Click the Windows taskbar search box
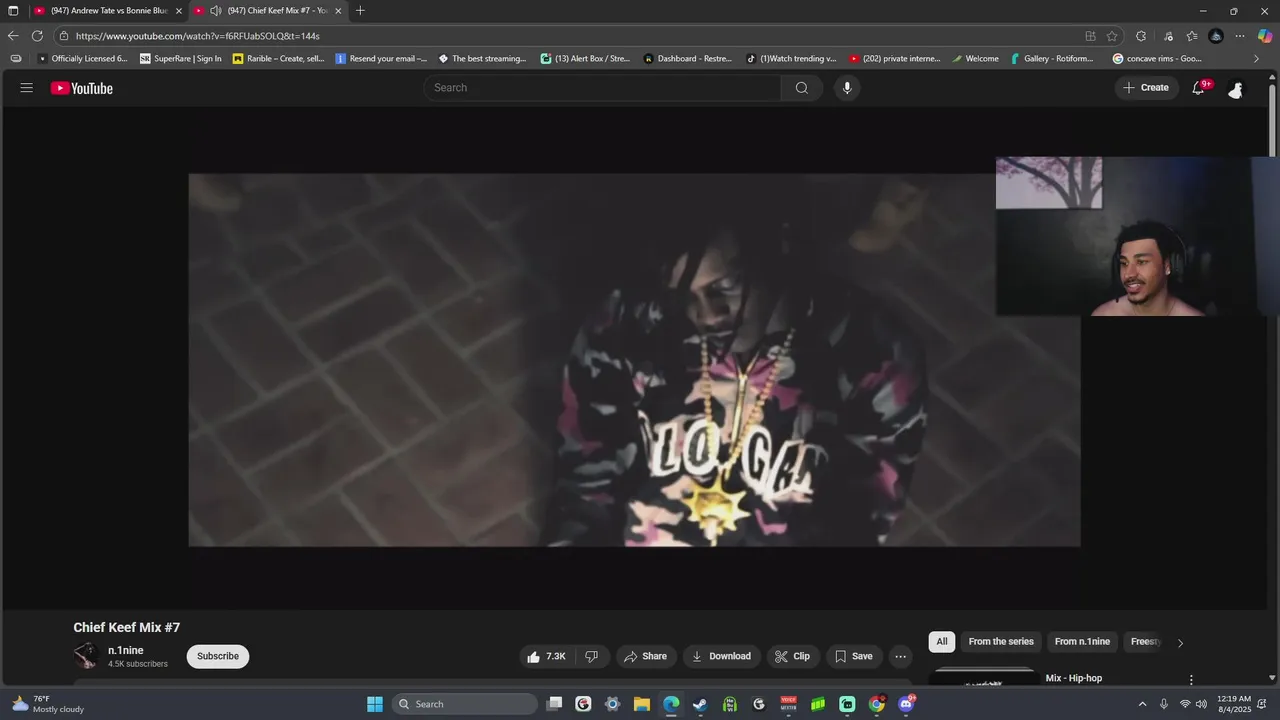1280x720 pixels. pyautogui.click(x=465, y=704)
